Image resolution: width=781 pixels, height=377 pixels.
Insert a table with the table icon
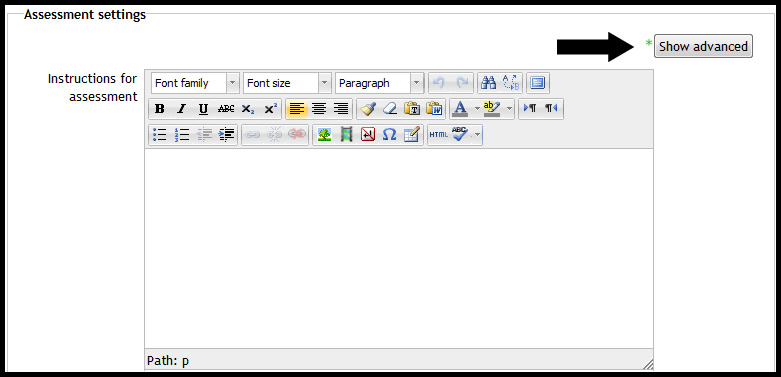pyautogui.click(x=412, y=134)
